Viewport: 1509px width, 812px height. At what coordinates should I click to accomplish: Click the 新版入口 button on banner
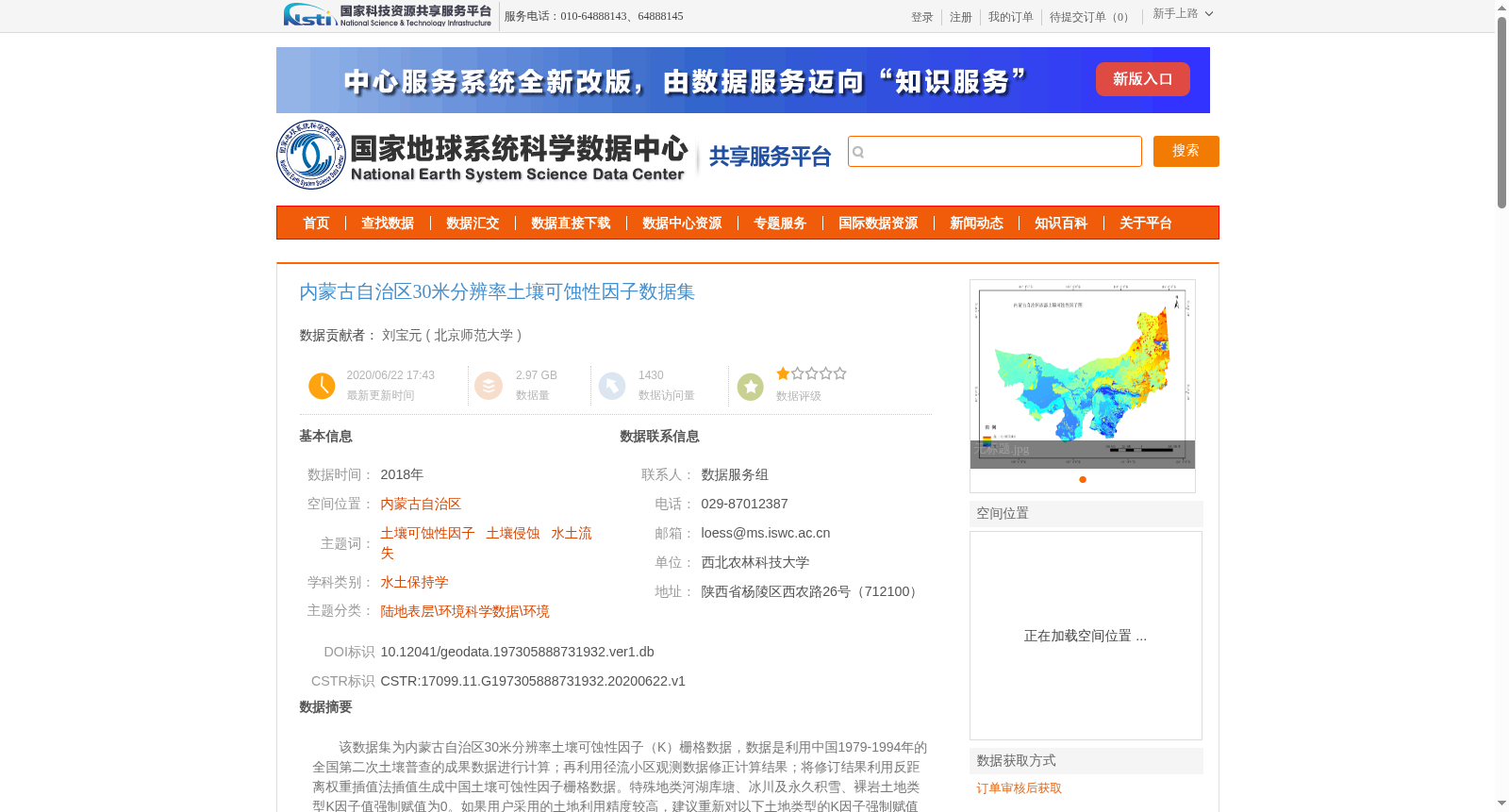click(1143, 79)
